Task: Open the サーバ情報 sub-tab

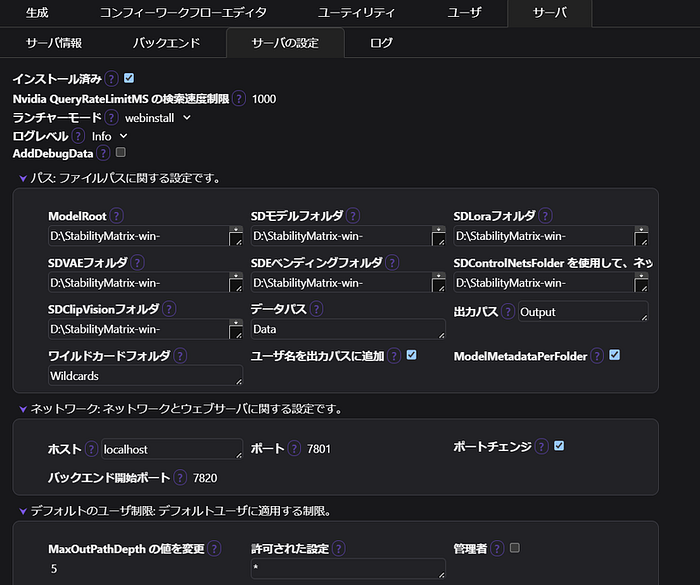Action: click(54, 43)
